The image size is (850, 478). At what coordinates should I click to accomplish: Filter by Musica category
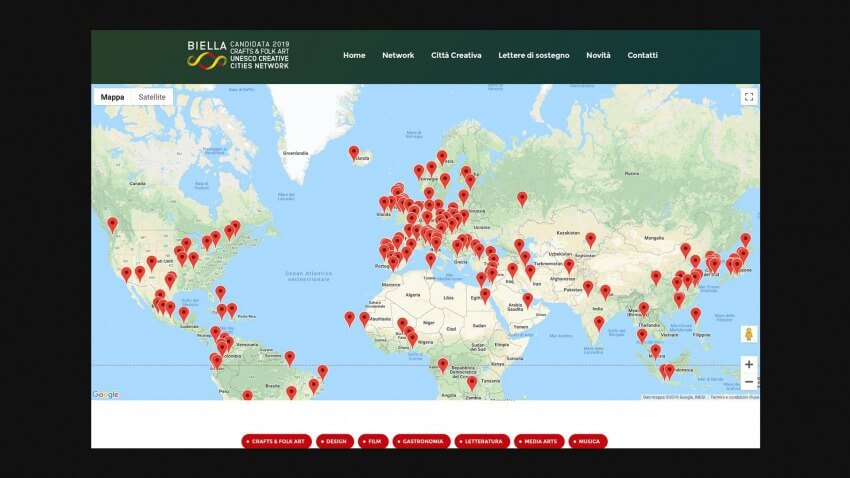pyautogui.click(x=588, y=441)
